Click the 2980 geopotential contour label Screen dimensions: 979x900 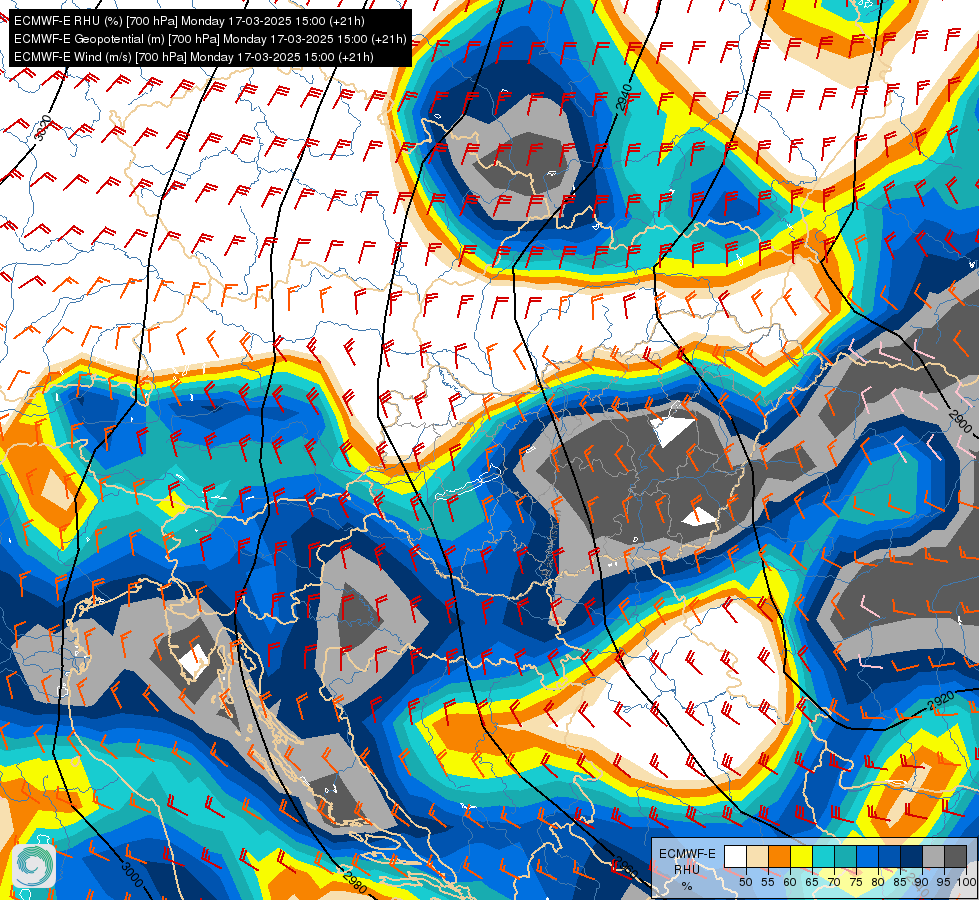point(355,881)
